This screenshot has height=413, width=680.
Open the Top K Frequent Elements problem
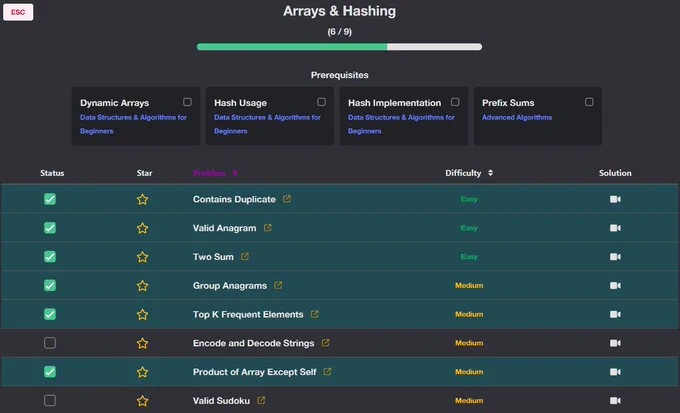(248, 314)
